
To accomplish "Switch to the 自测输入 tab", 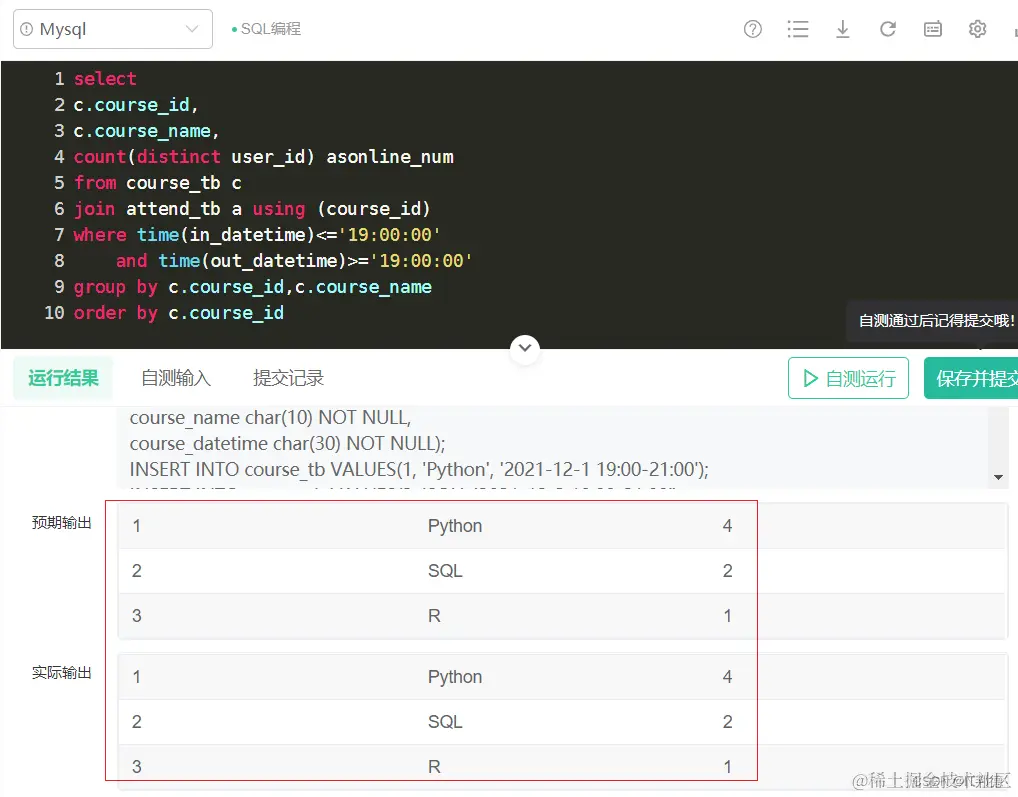I will [x=176, y=378].
